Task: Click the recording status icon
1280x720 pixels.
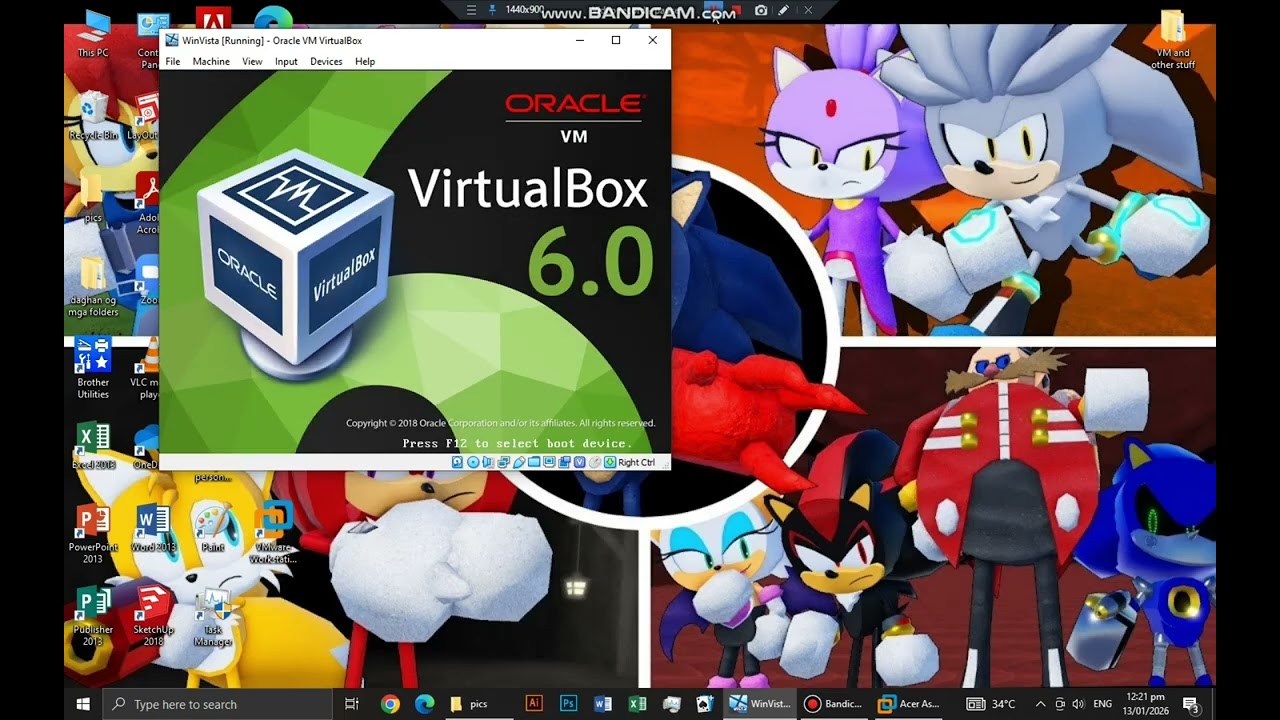Action: [564, 462]
